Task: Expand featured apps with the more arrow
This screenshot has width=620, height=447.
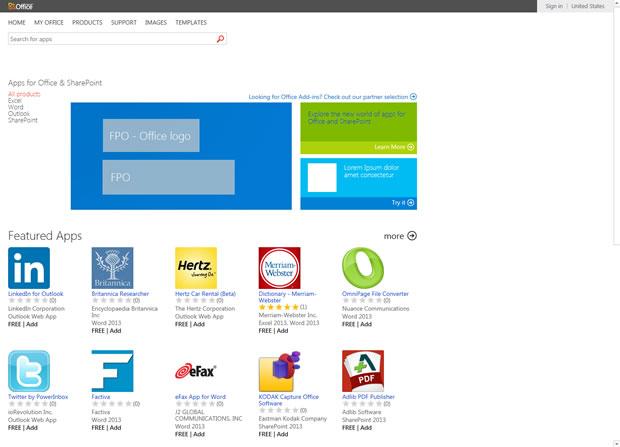Action: click(400, 236)
